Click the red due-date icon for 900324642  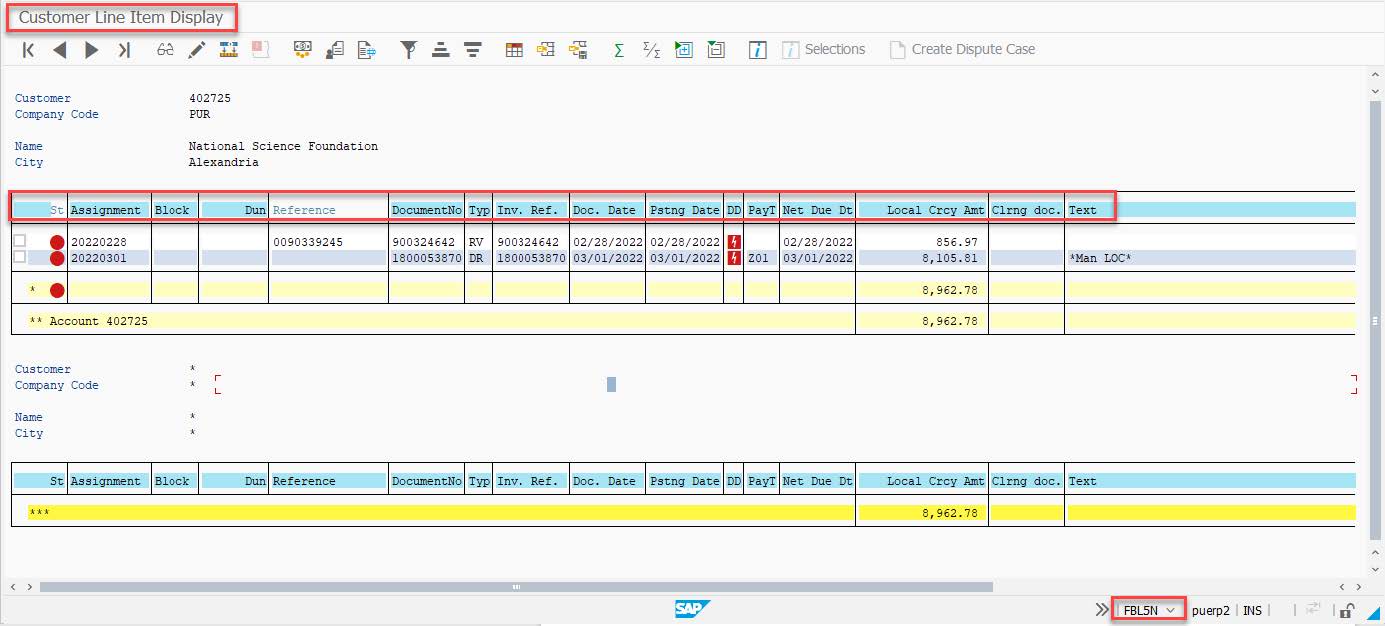click(x=735, y=242)
